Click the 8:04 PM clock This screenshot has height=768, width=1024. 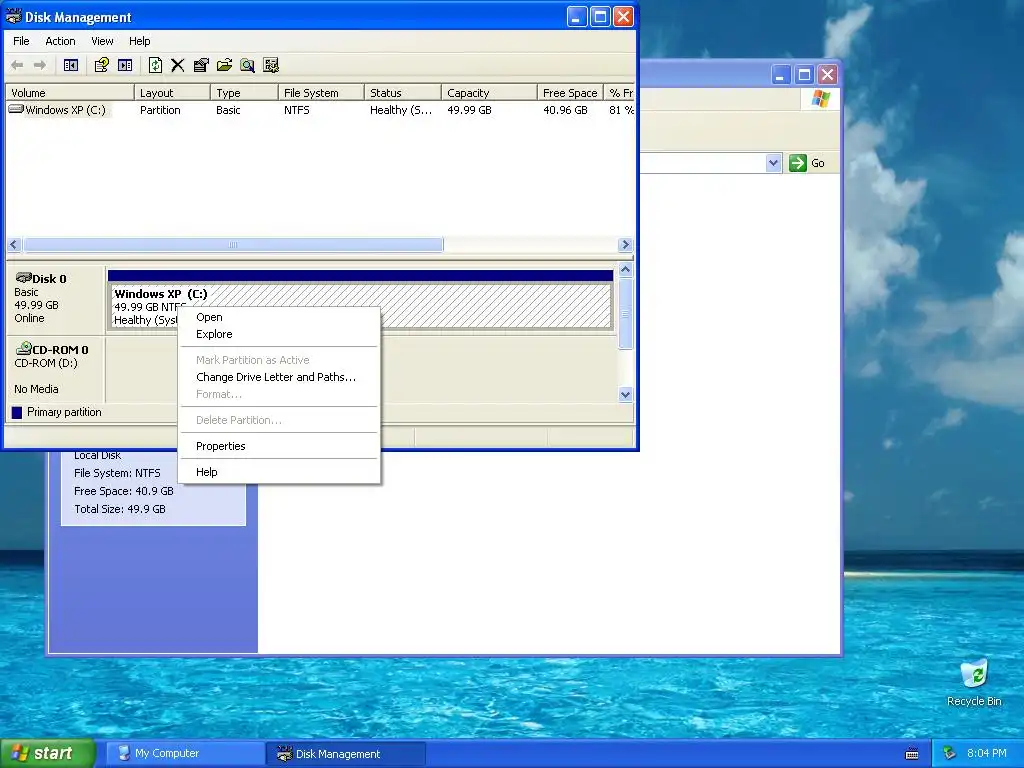(x=986, y=754)
